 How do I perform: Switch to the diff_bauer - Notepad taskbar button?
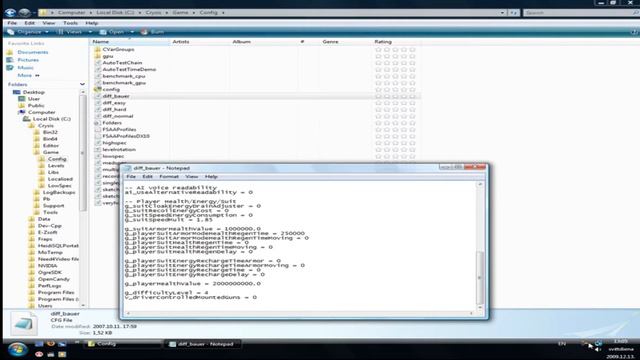click(x=203, y=344)
